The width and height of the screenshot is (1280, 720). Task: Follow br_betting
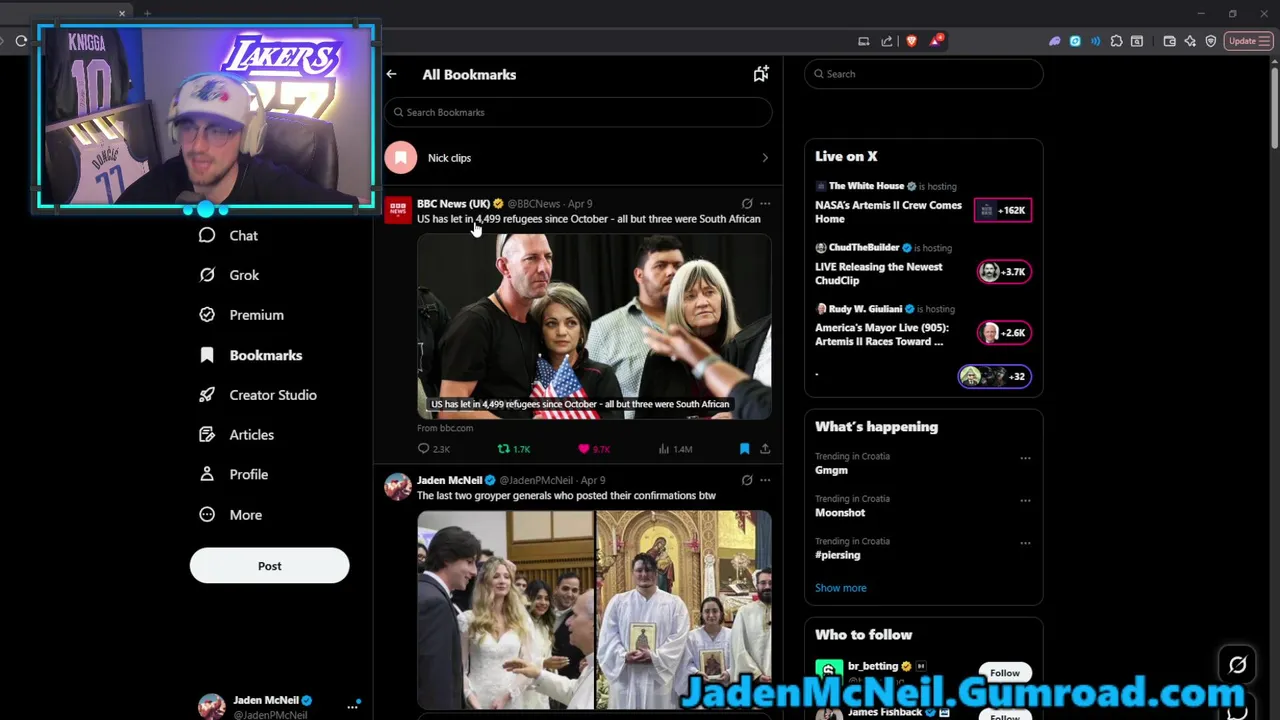(x=1005, y=673)
